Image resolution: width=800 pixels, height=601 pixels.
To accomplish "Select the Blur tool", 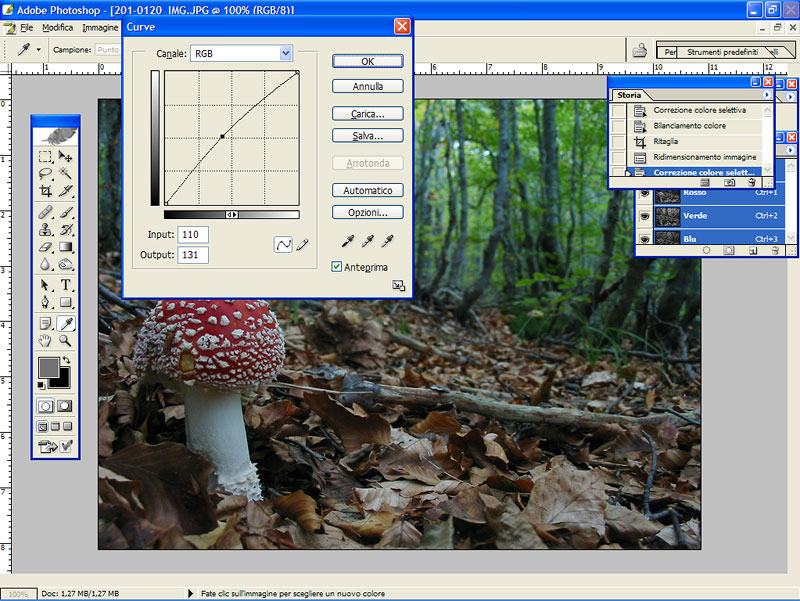I will point(45,264).
